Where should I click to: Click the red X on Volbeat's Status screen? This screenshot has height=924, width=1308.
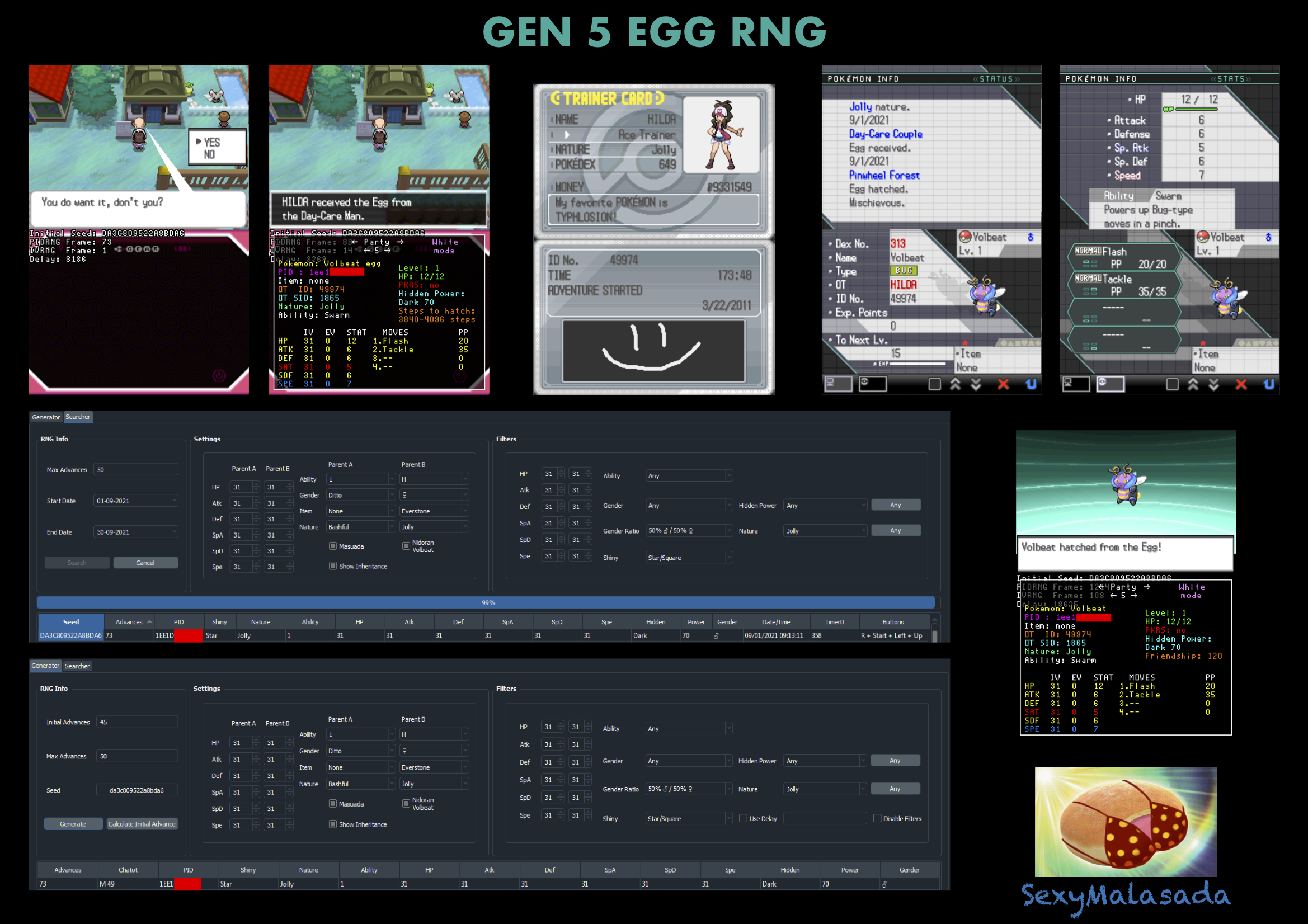click(x=1003, y=384)
